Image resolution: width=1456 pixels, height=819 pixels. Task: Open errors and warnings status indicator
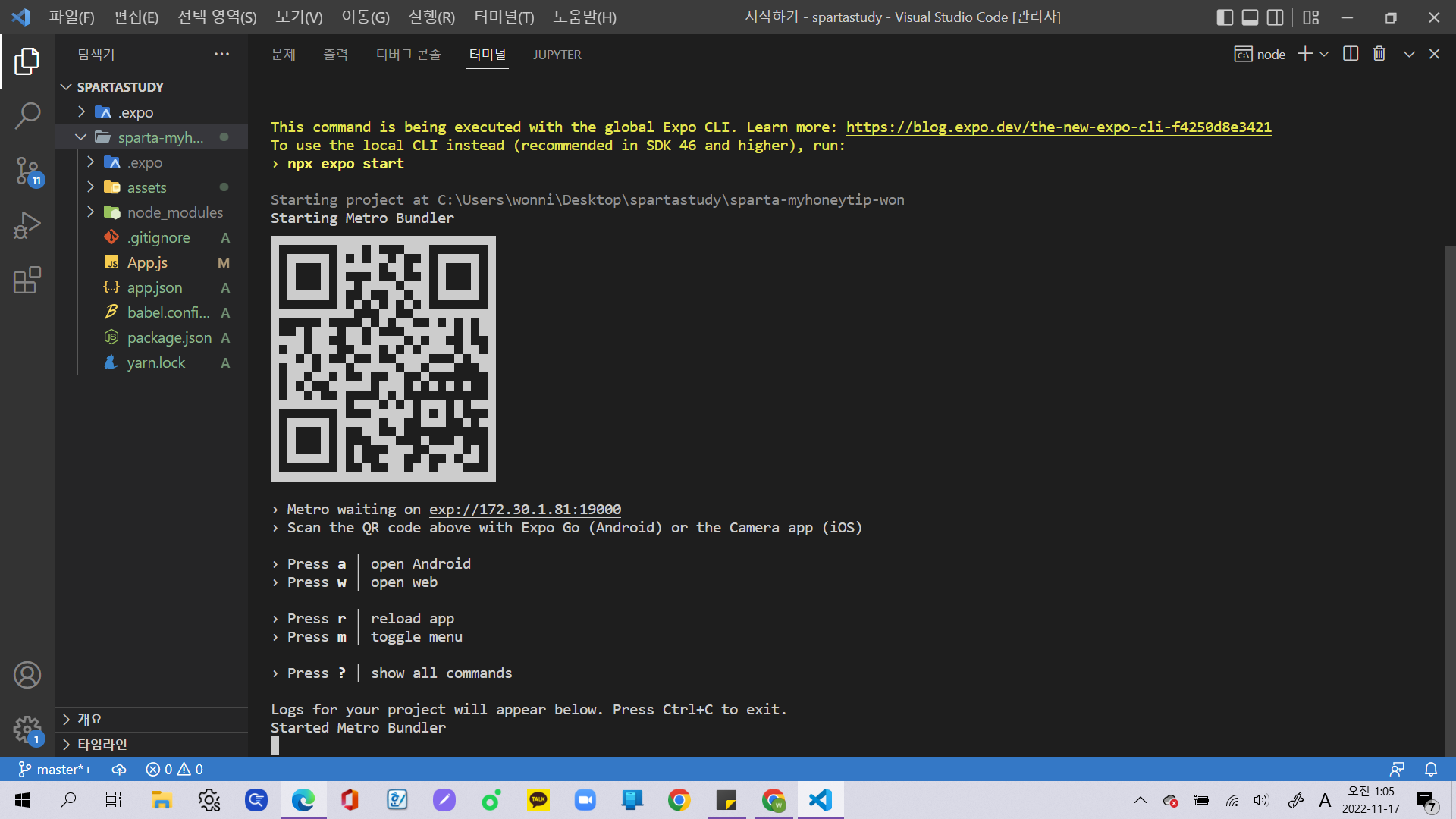point(174,770)
